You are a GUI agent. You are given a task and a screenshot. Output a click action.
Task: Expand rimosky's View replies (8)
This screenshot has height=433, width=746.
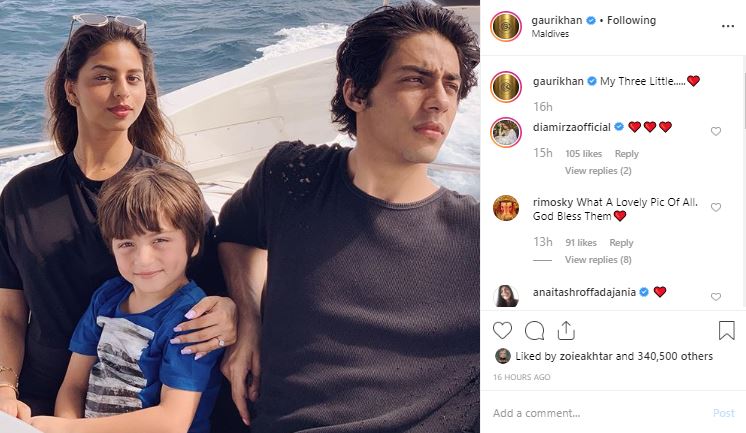(597, 260)
